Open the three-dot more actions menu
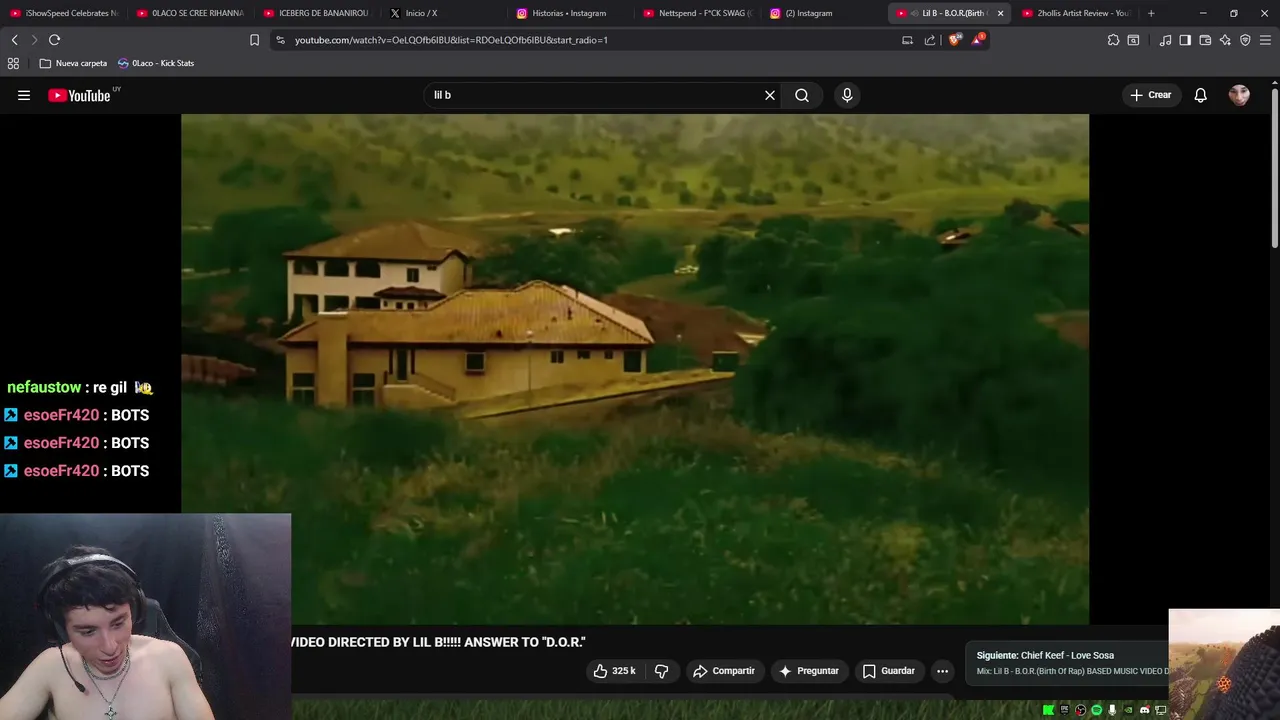Viewport: 1280px width, 720px height. [x=942, y=671]
